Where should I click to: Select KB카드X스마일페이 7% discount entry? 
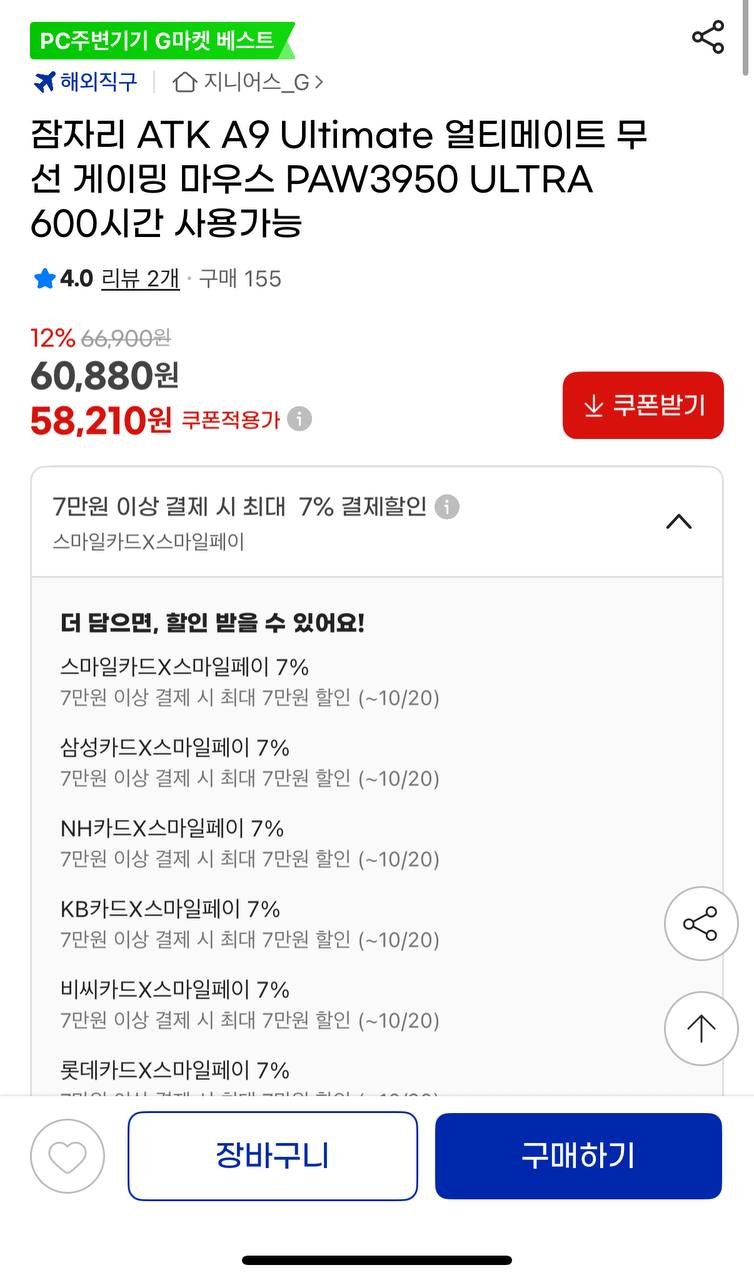[x=170, y=909]
